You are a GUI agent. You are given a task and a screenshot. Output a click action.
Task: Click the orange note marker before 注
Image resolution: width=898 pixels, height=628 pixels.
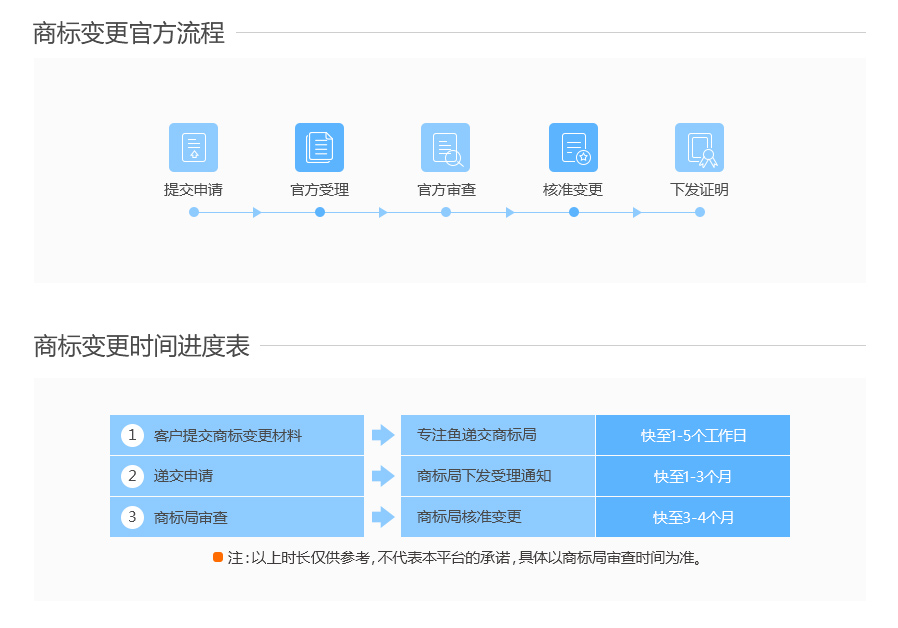tap(218, 557)
